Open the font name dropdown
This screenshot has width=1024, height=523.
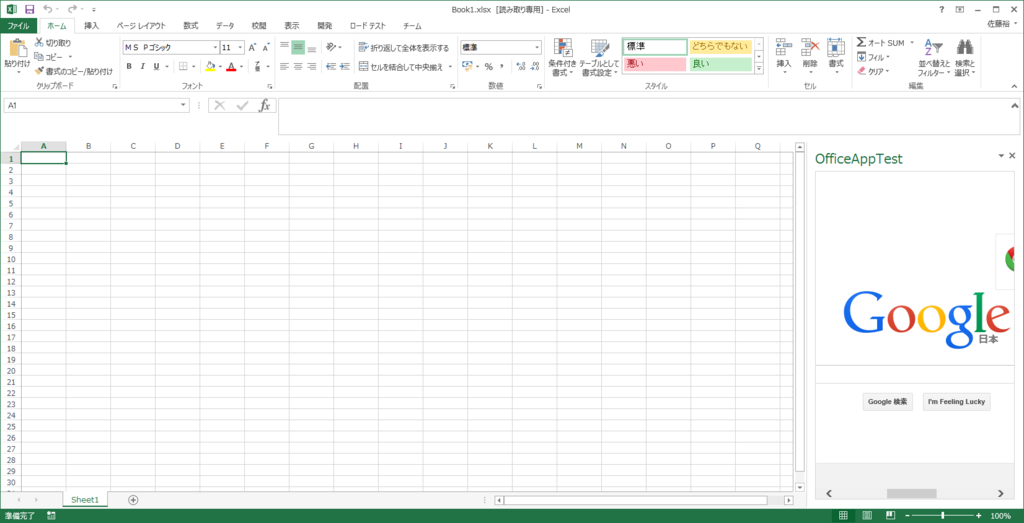tap(216, 48)
